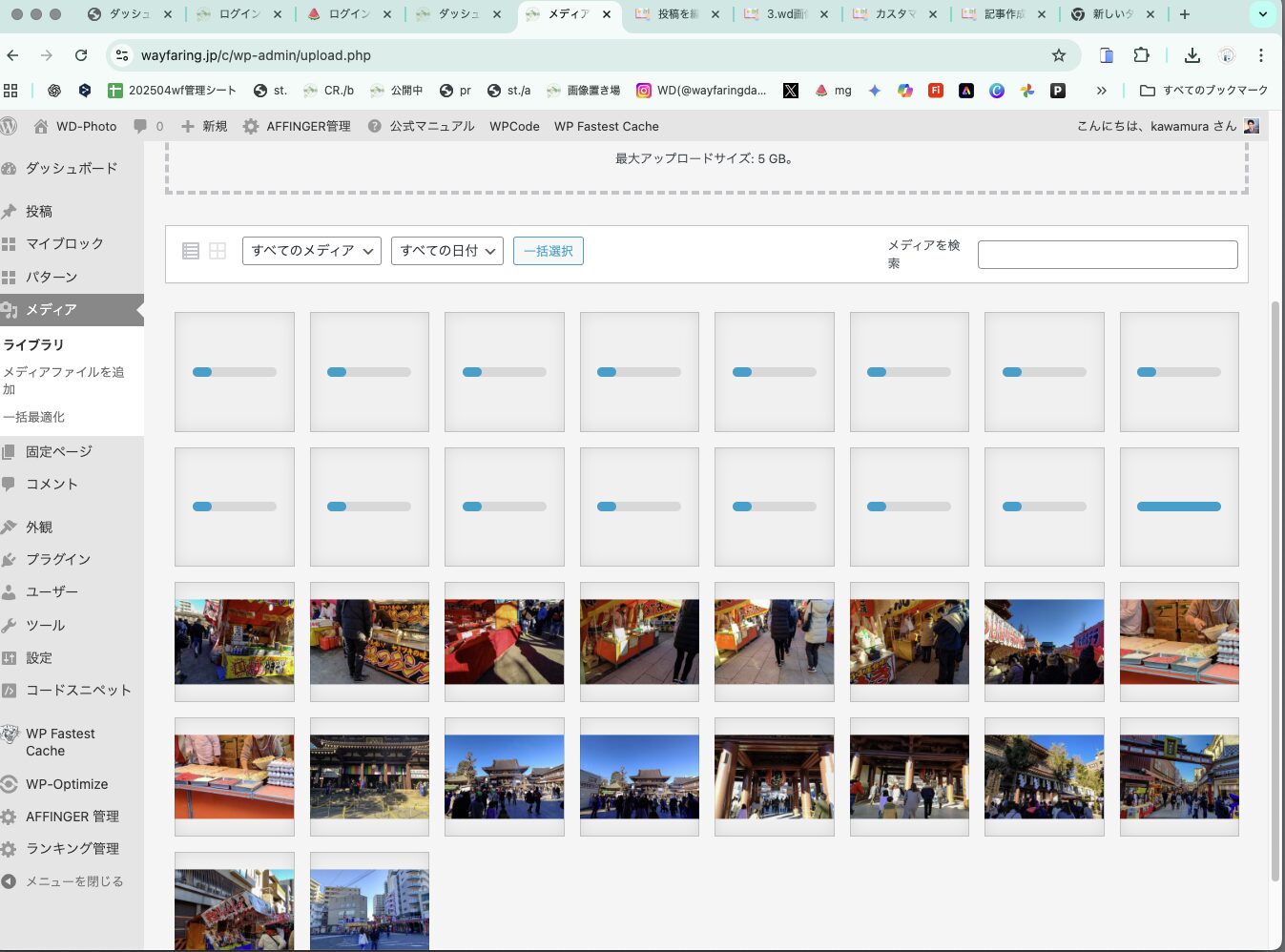Viewport: 1285px width, 952px height.
Task: Open Chrome extensions puzzle icon
Action: coord(1141,55)
